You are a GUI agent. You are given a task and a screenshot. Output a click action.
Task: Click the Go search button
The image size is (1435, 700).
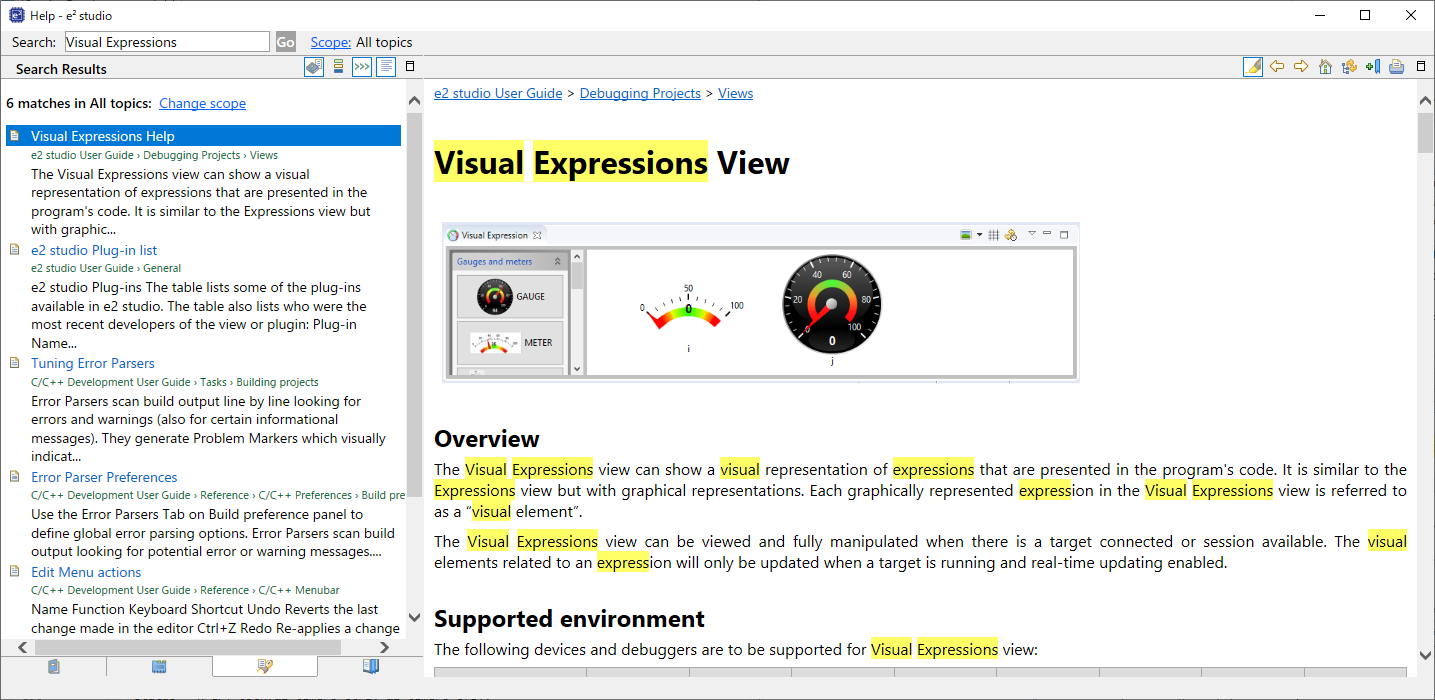point(286,42)
